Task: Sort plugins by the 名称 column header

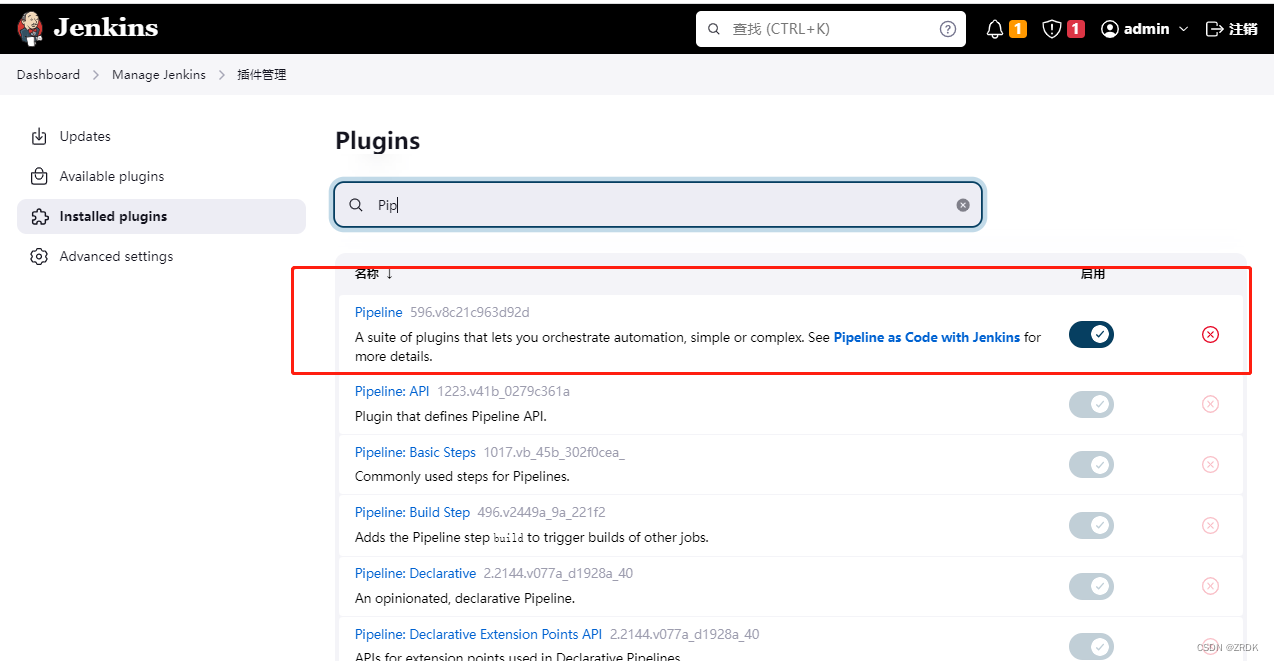Action: point(374,273)
